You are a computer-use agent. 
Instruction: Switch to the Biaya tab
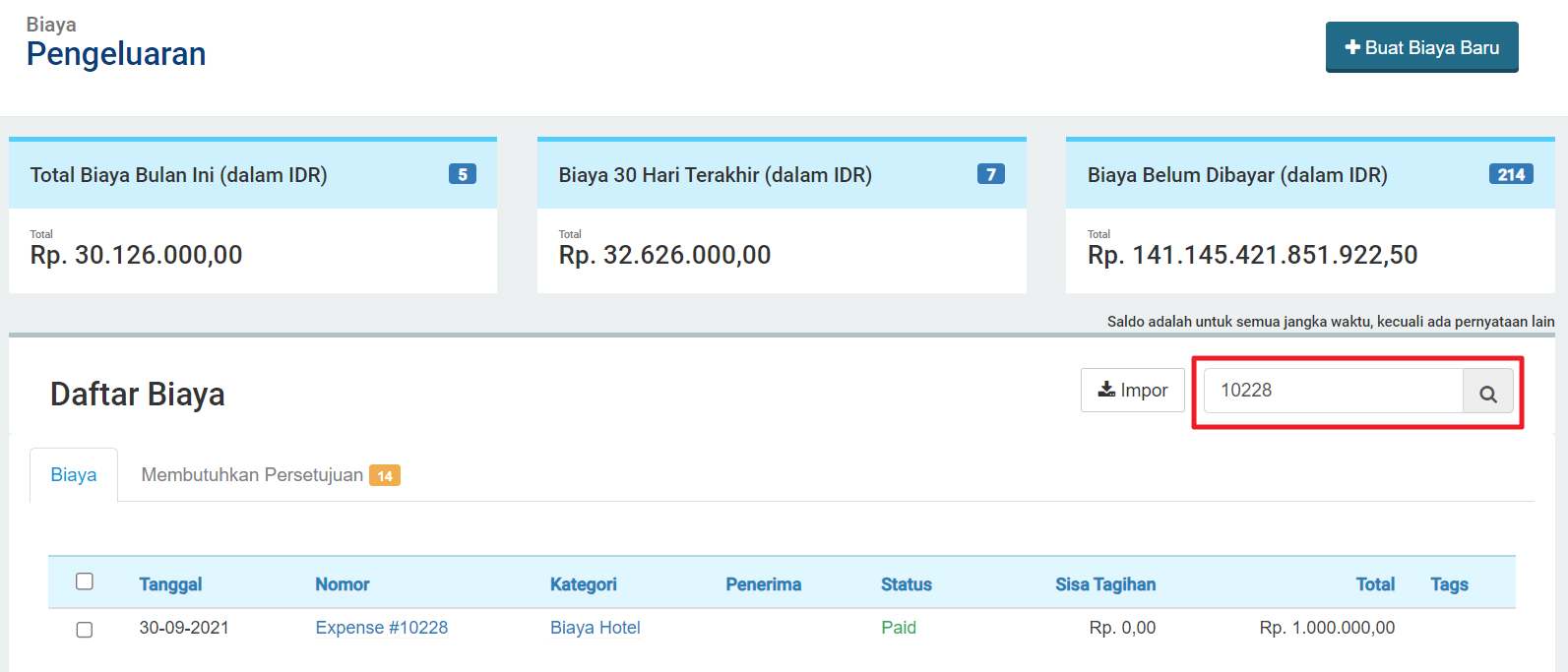(x=74, y=475)
